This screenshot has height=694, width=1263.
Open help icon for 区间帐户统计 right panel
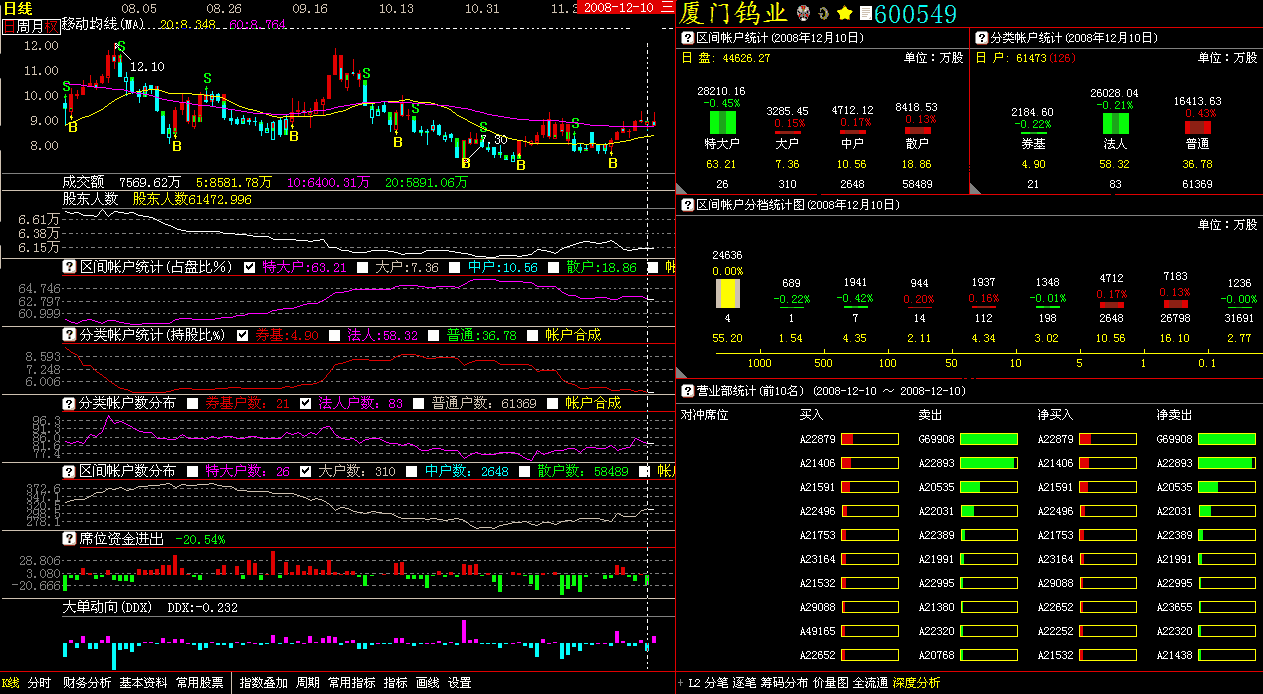(x=687, y=38)
